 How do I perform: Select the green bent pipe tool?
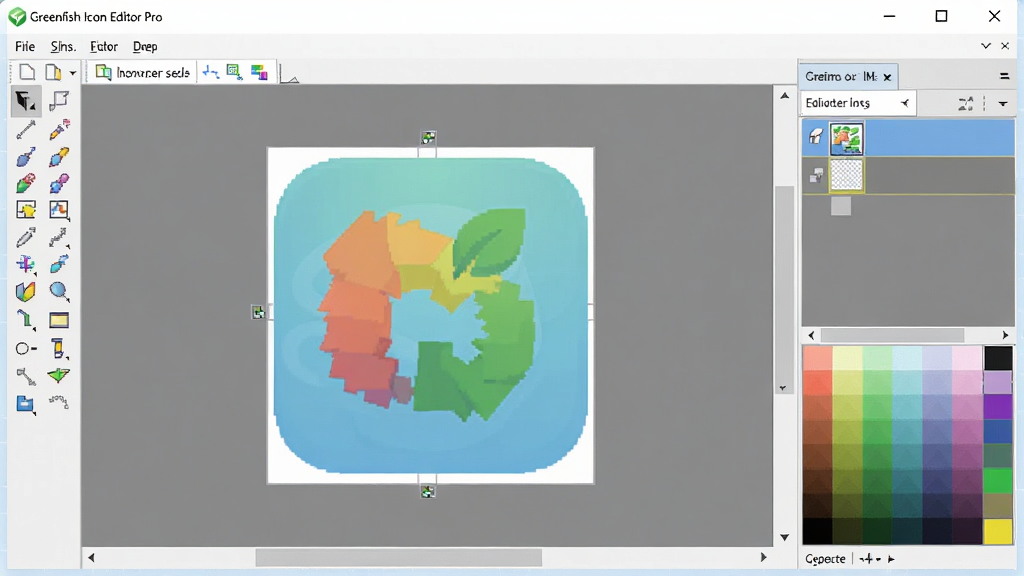tap(25, 319)
